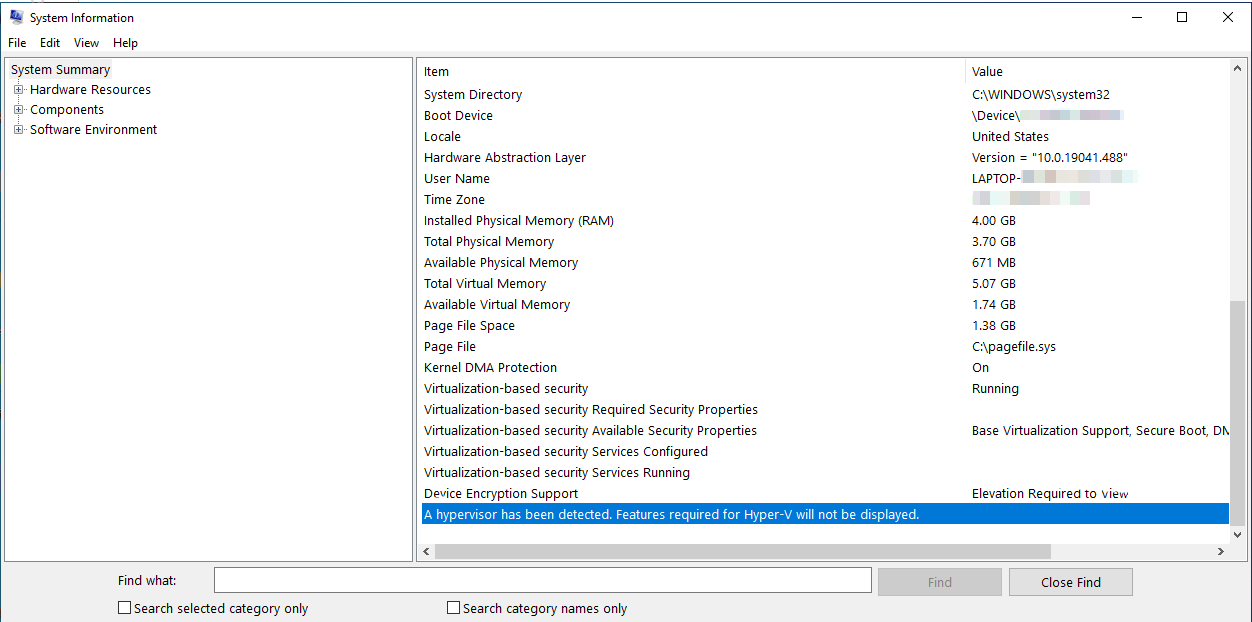Click the Close Find button
Viewport: 1252px width, 622px height.
point(1071,582)
